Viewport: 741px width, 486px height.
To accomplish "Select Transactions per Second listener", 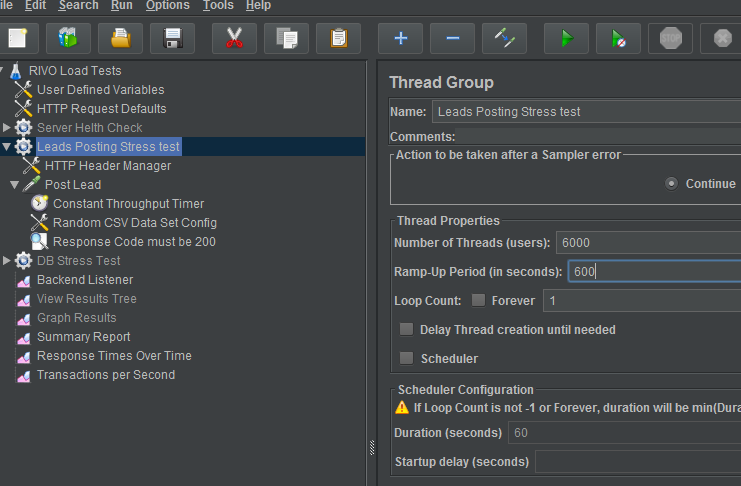I will coord(106,374).
